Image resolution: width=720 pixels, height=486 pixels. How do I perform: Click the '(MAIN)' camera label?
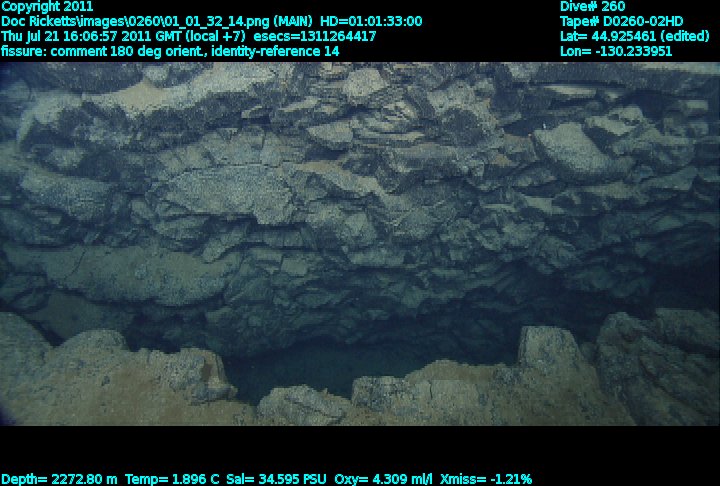pos(293,22)
